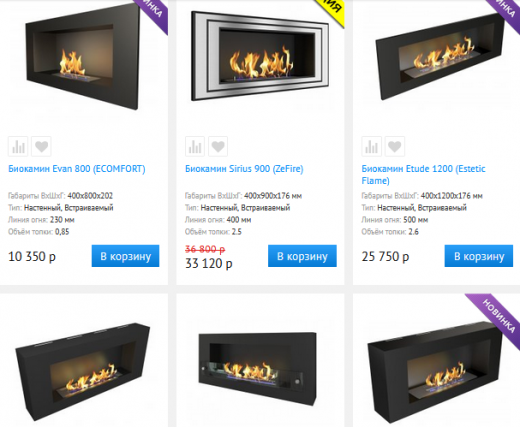
Task: Add Etude 1200 to cart button
Action: [x=479, y=256]
